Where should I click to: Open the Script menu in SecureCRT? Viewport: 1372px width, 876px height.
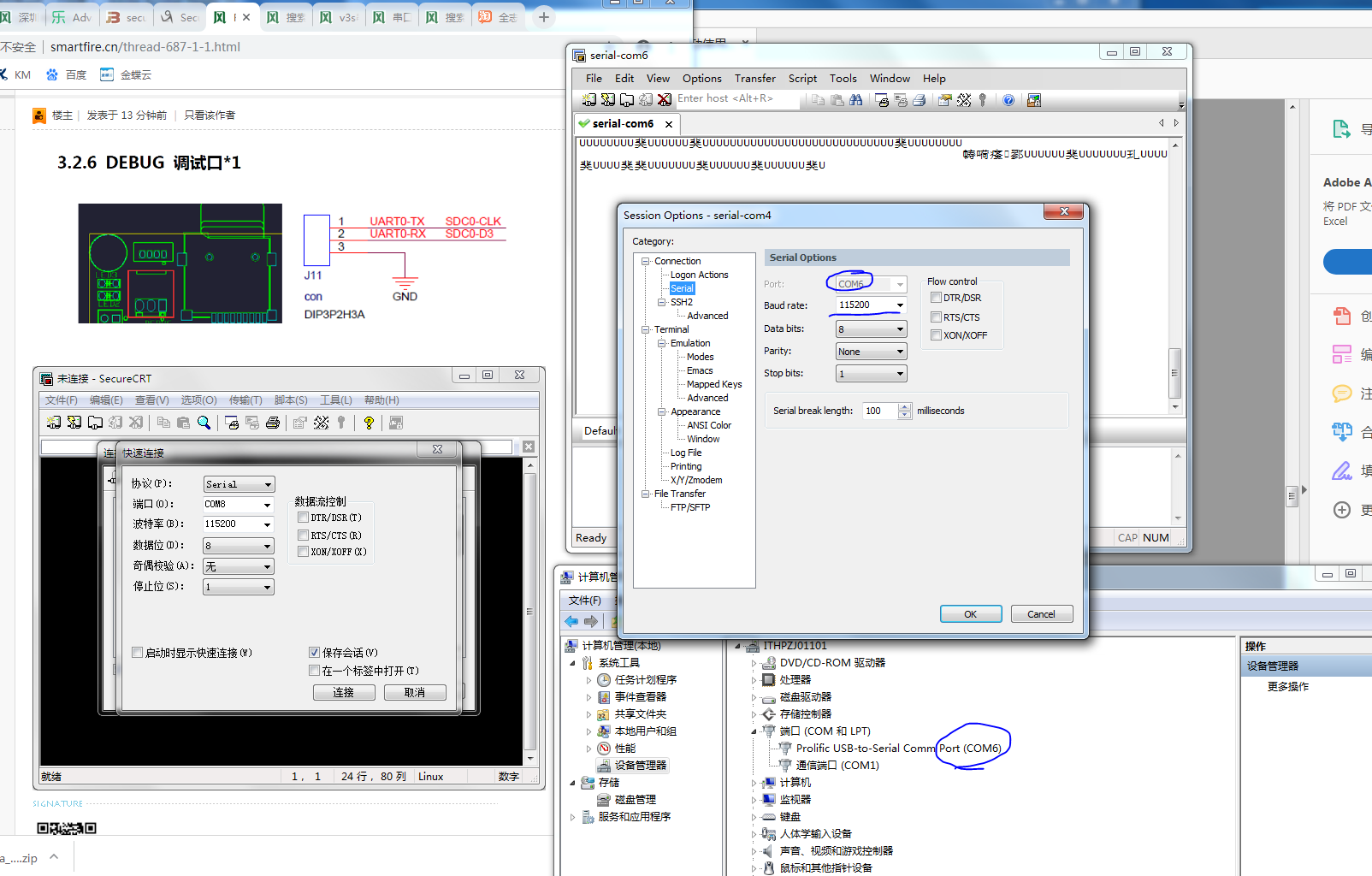tap(801, 79)
